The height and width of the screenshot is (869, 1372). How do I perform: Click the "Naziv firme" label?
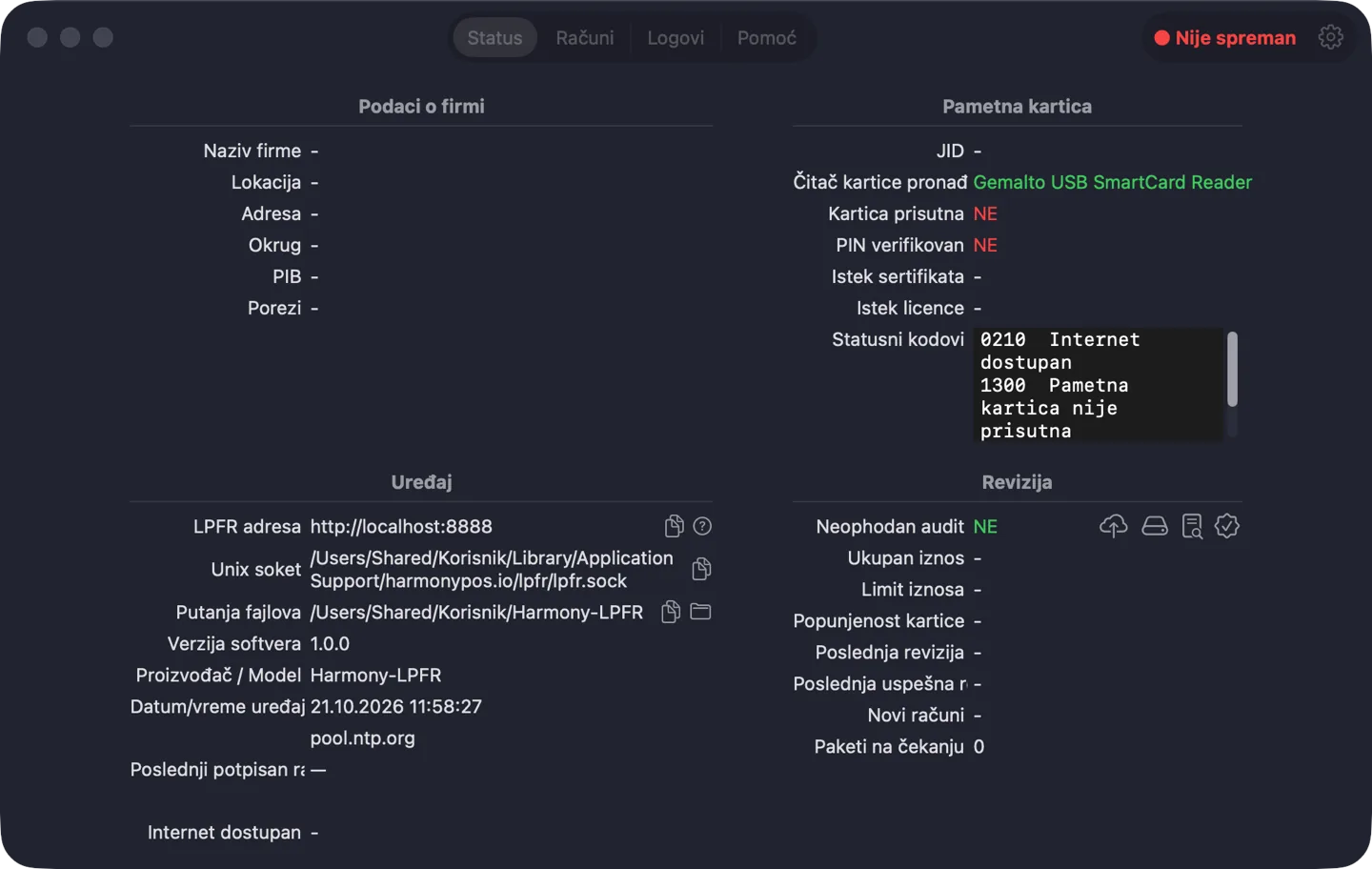click(x=252, y=152)
